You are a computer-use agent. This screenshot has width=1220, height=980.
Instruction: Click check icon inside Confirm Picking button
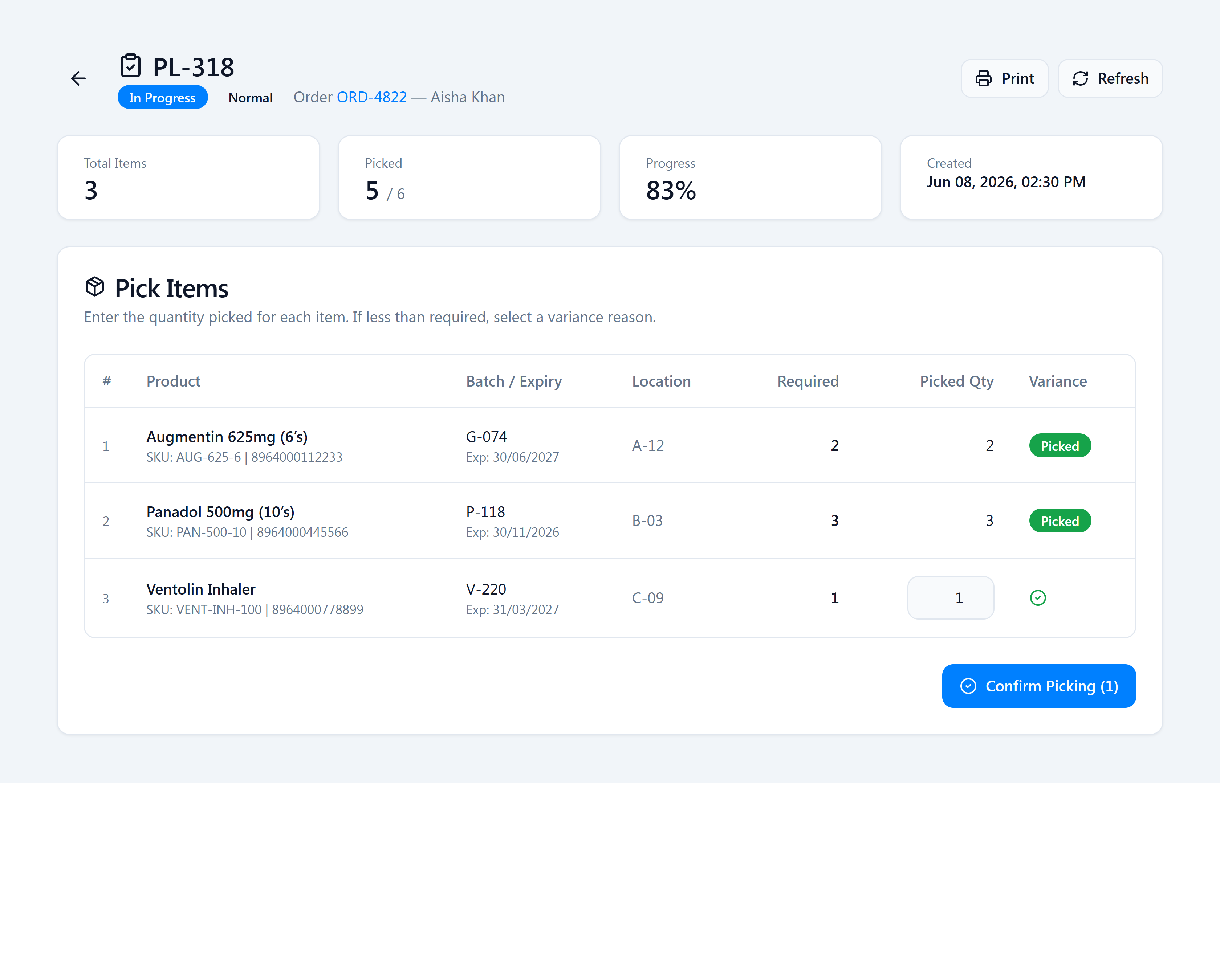tap(968, 686)
